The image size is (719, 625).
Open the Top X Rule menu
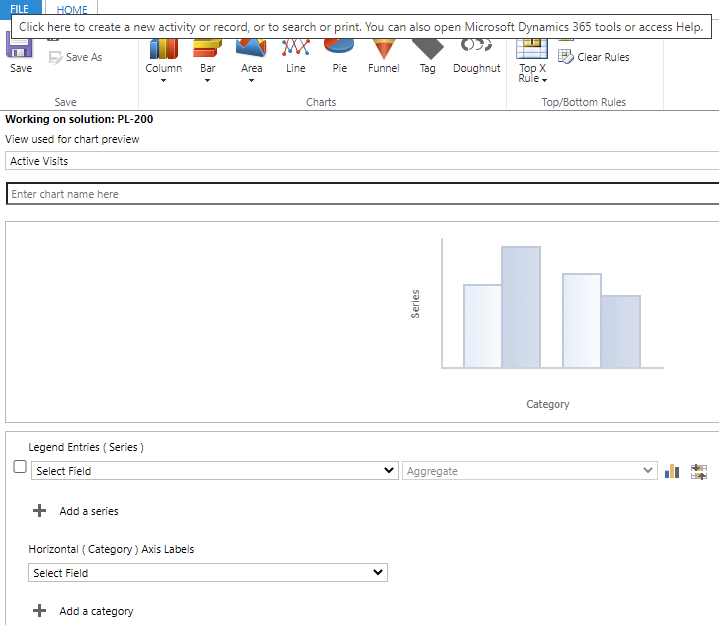click(532, 62)
